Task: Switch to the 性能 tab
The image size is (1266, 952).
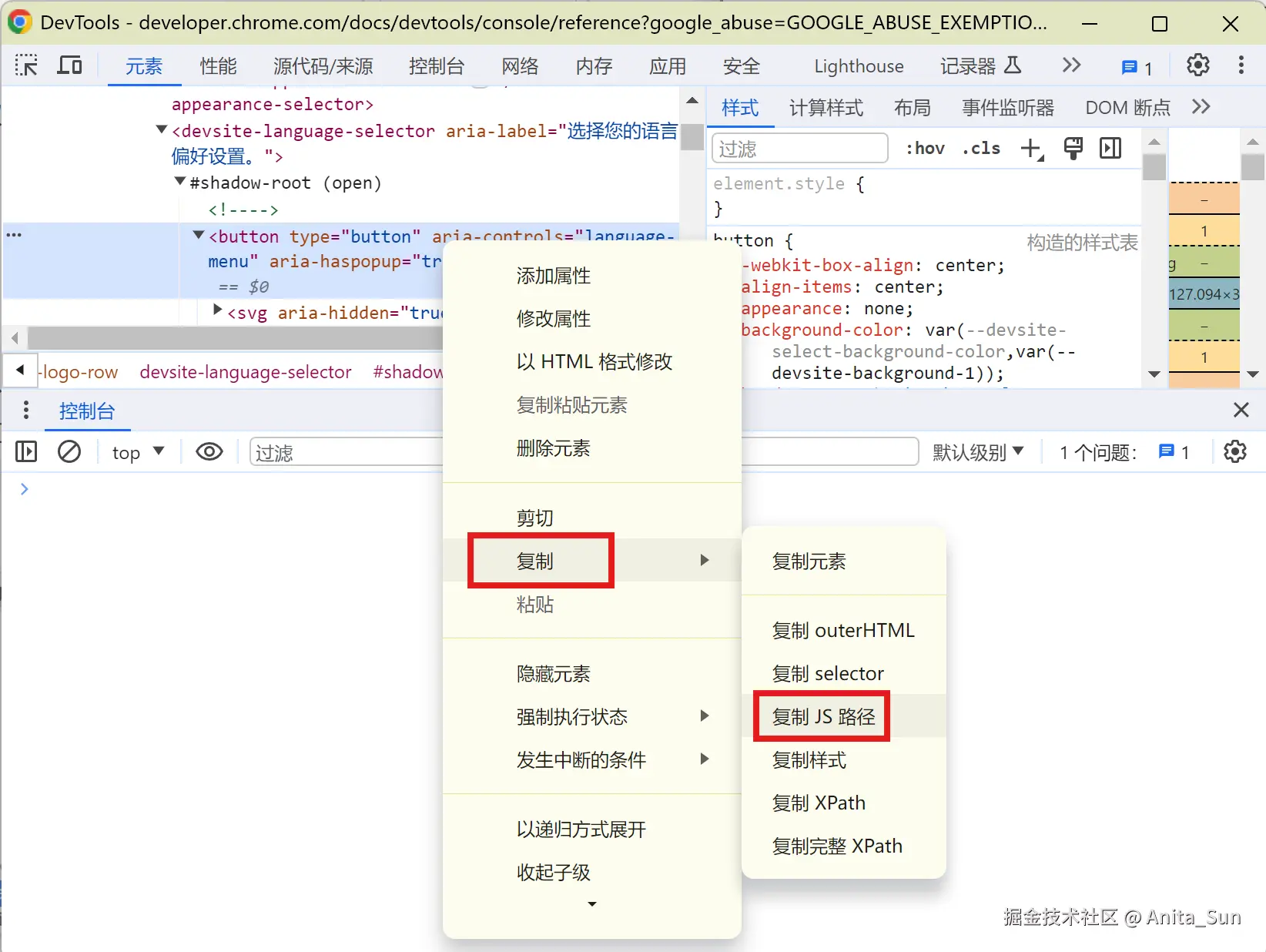Action: (218, 66)
